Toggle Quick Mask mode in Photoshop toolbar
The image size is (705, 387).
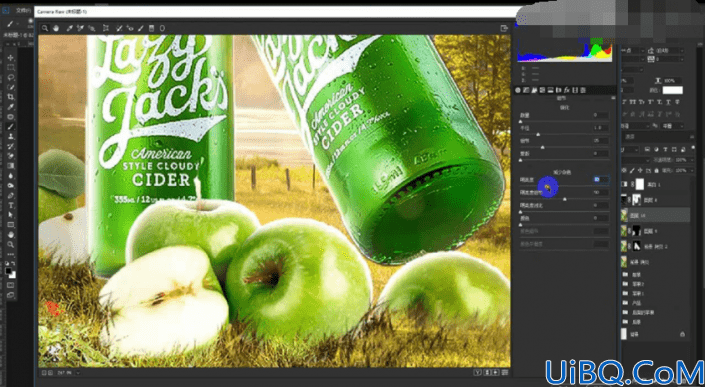[10, 285]
